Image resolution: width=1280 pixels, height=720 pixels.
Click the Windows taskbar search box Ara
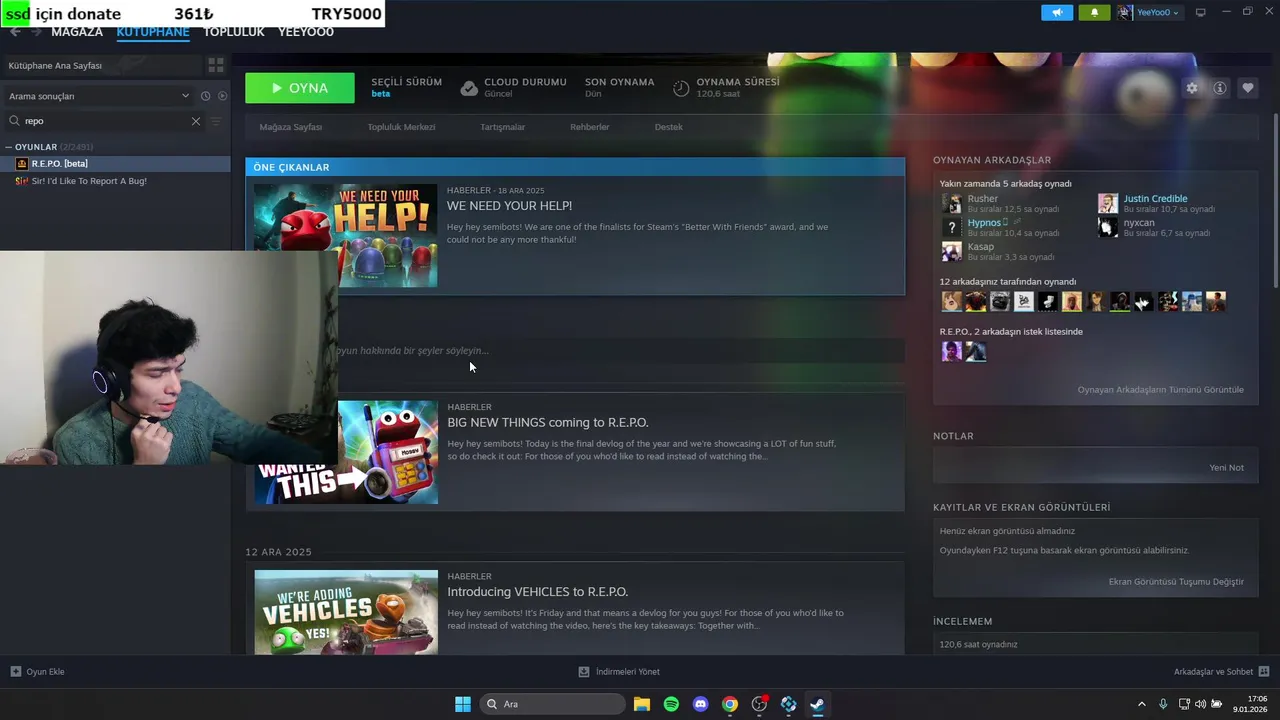click(x=553, y=704)
